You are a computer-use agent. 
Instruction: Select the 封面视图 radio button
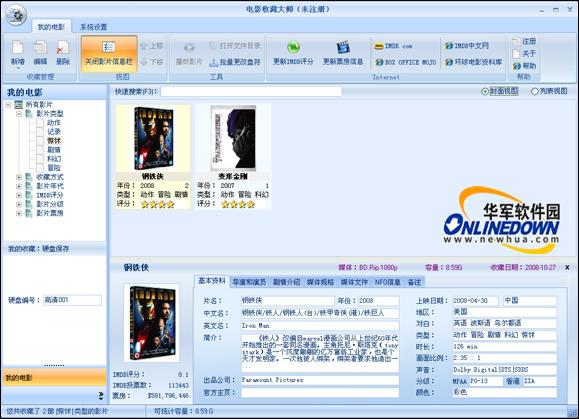485,91
